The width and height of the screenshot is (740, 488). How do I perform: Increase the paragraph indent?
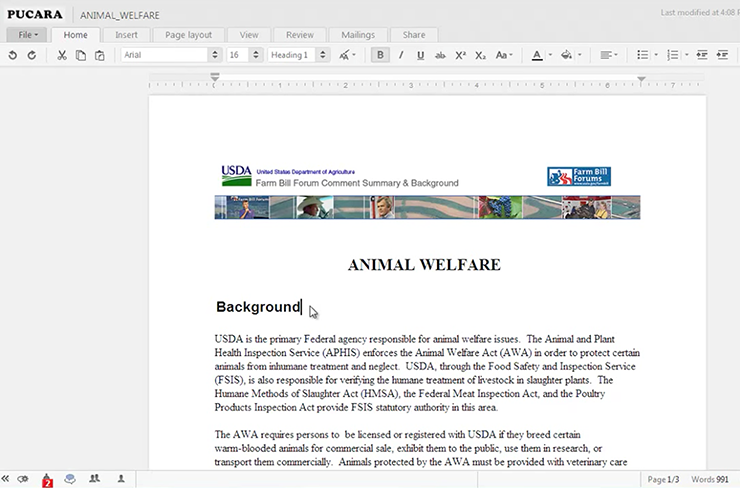(724, 55)
